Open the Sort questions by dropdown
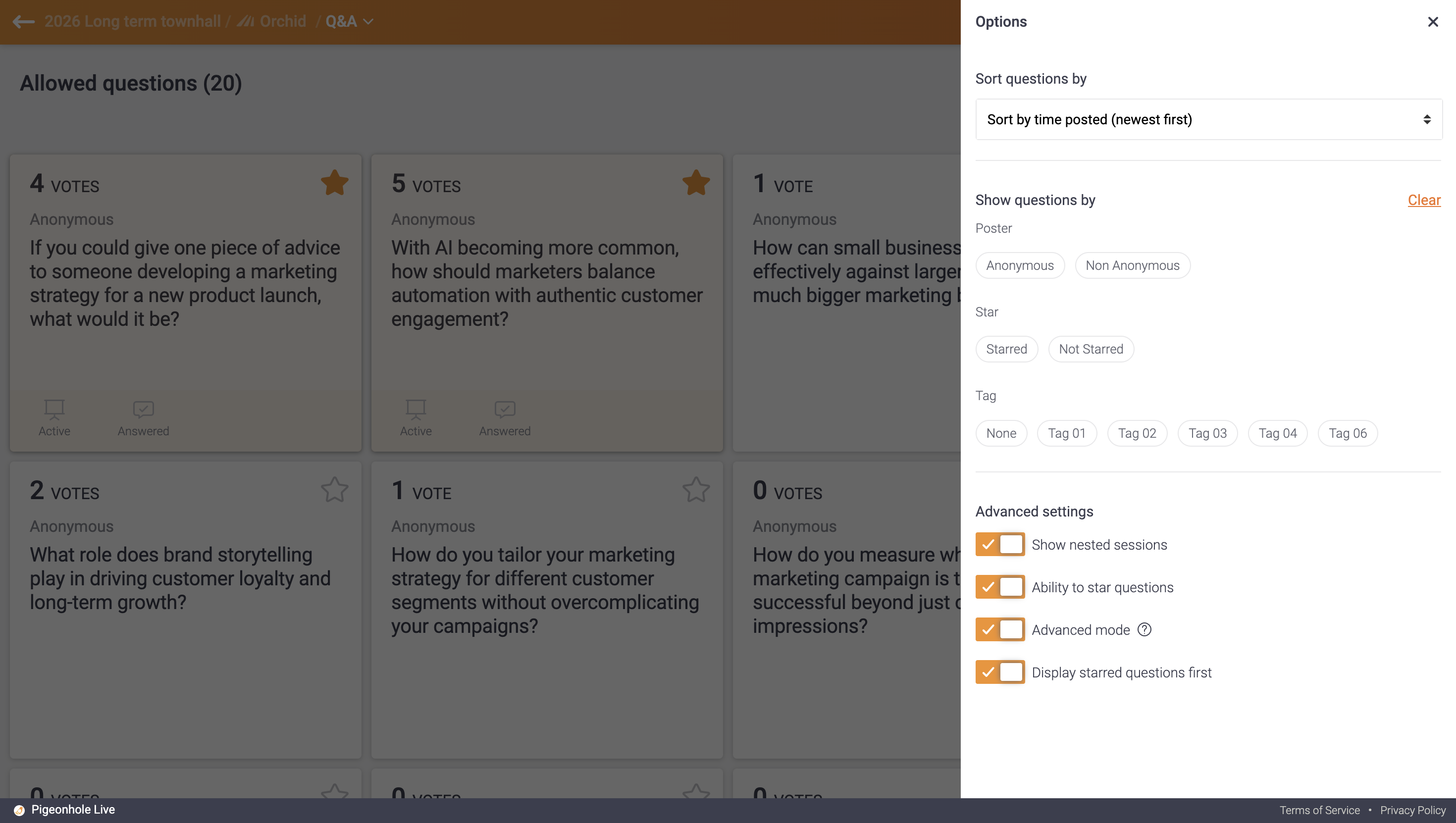The height and width of the screenshot is (823, 1456). pos(1209,119)
